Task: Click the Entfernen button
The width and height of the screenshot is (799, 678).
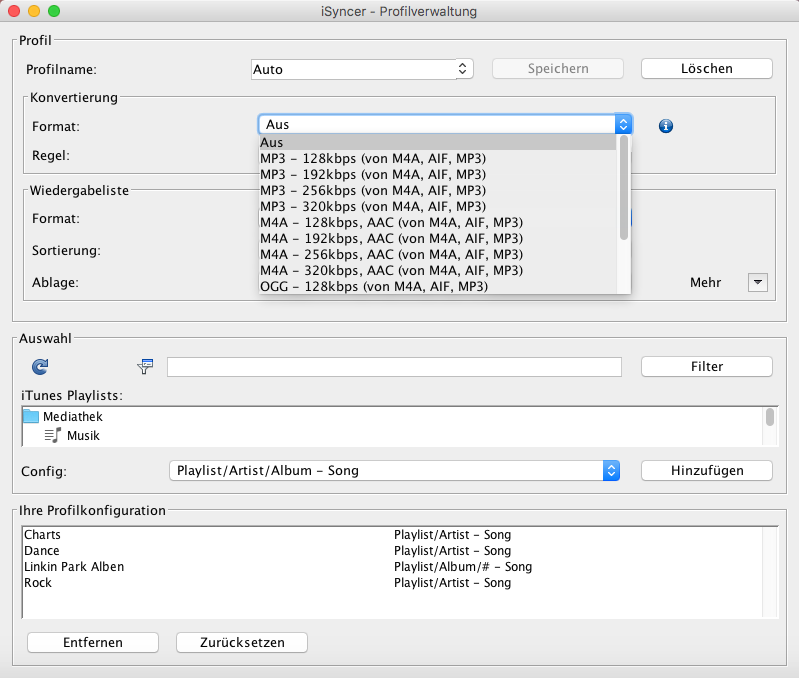Action: coord(93,642)
